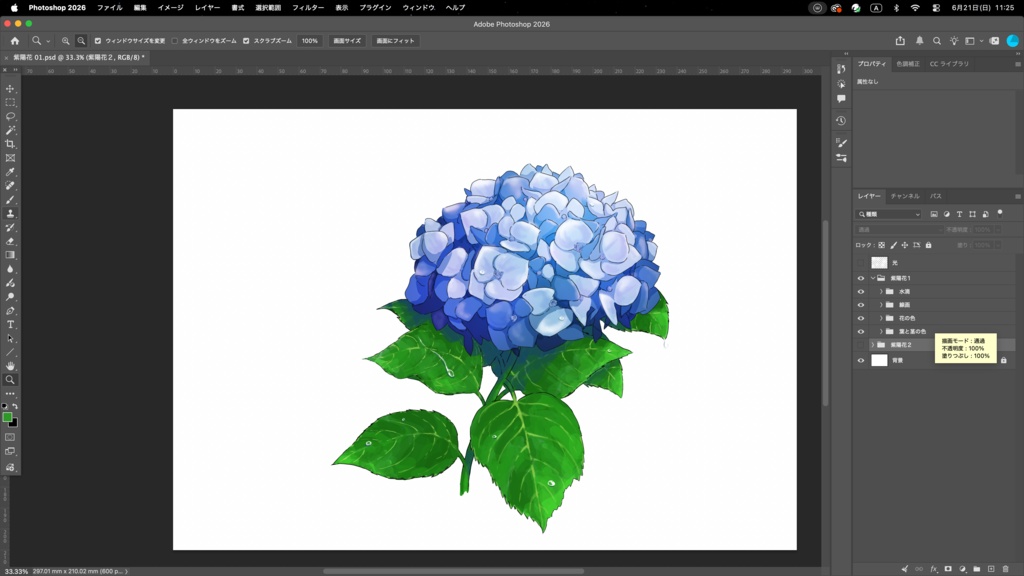1024x576 pixels.
Task: Select the Move tool
Action: (x=10, y=89)
